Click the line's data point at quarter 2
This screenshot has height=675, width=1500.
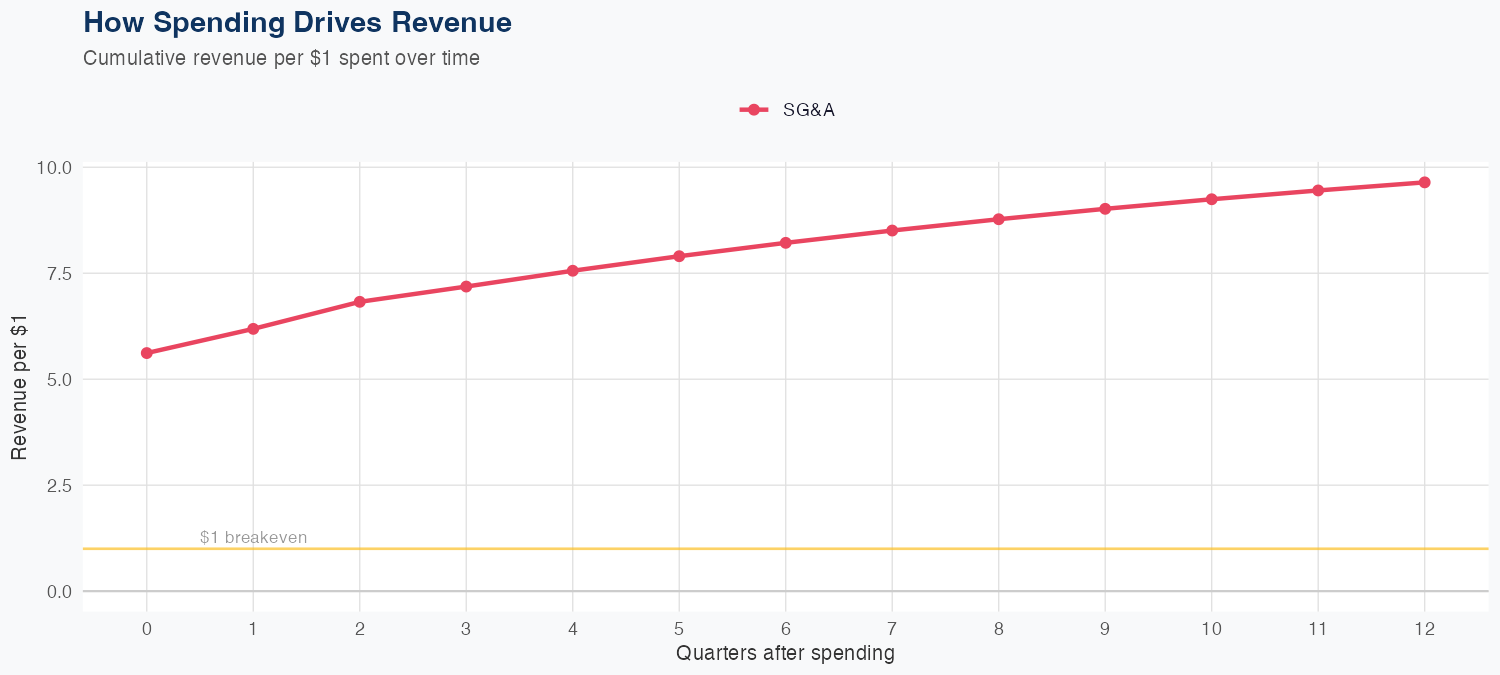[360, 302]
